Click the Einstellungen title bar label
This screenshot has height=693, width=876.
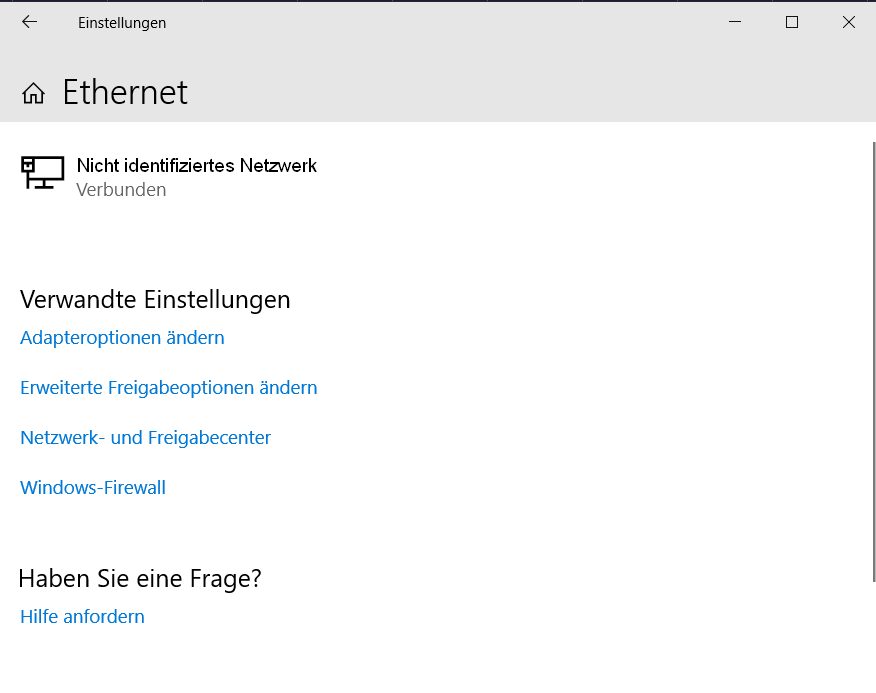[122, 23]
